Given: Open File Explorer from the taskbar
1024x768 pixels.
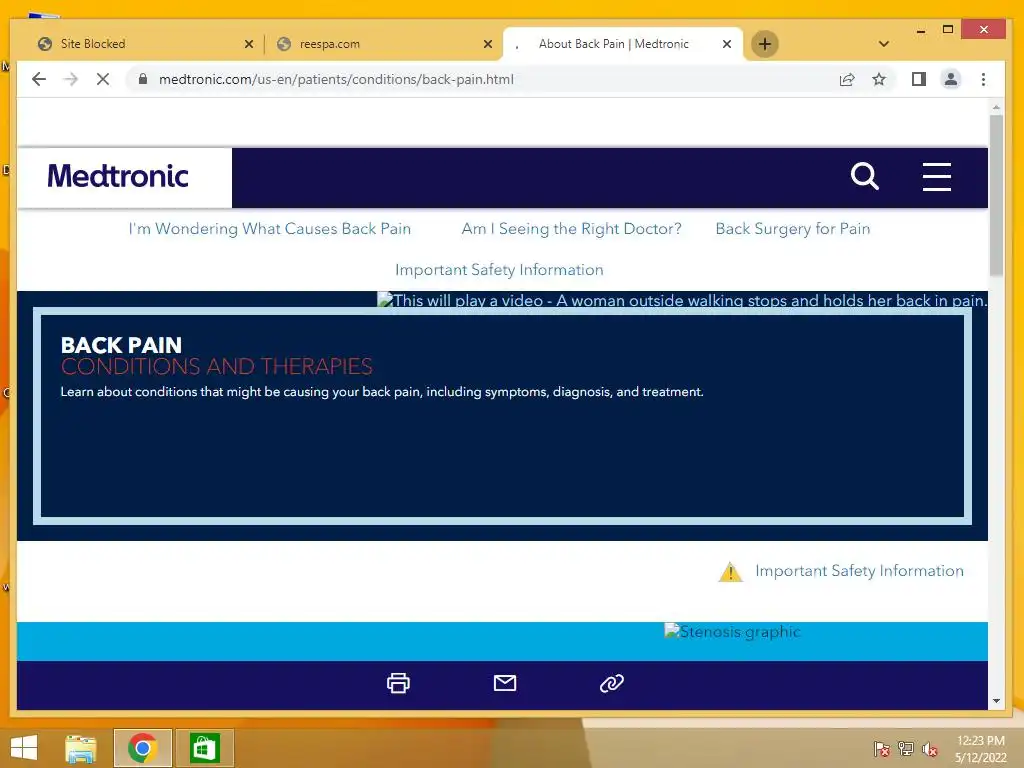Looking at the screenshot, I should [x=81, y=748].
